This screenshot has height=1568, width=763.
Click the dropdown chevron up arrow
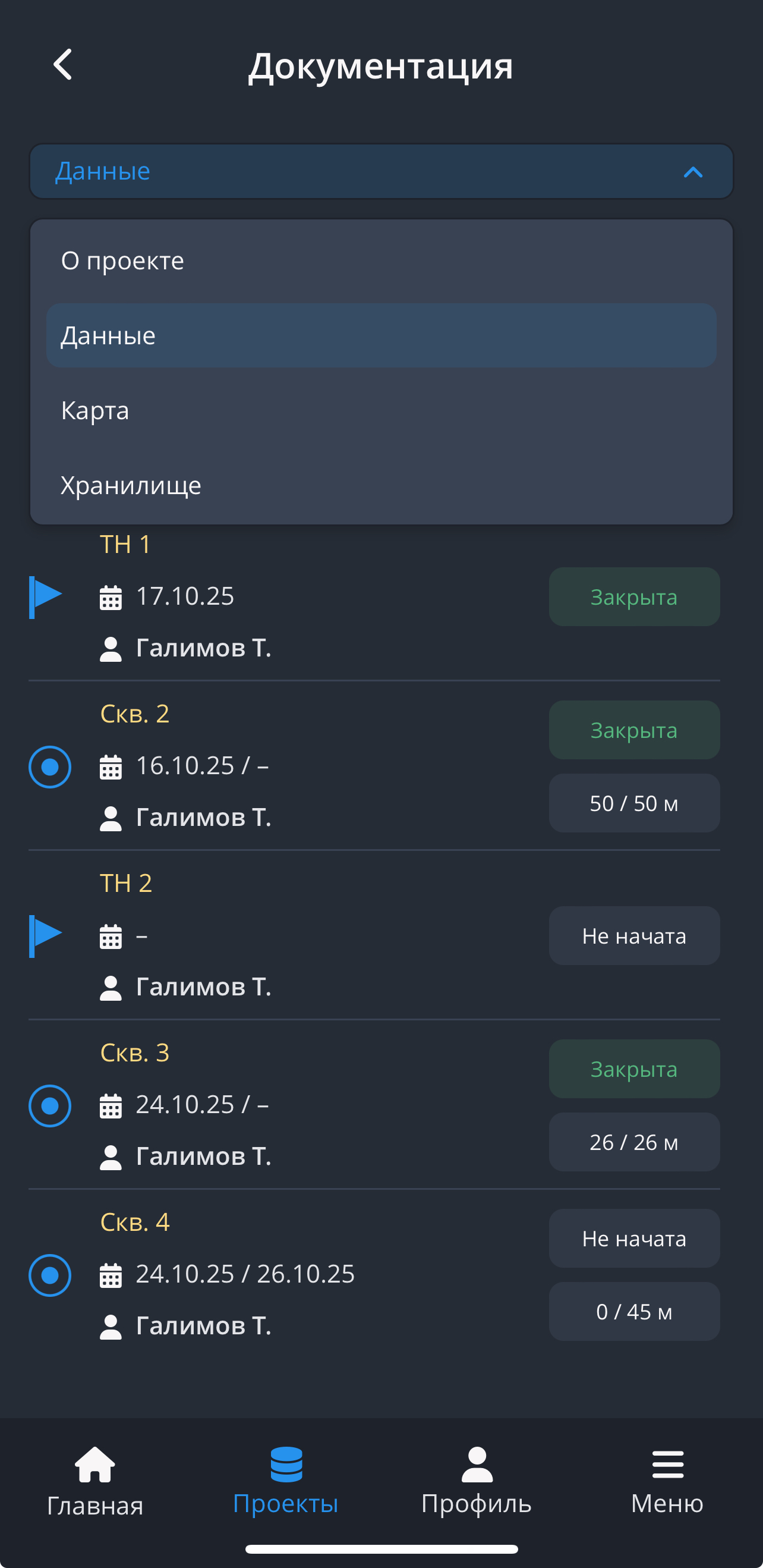pyautogui.click(x=693, y=172)
